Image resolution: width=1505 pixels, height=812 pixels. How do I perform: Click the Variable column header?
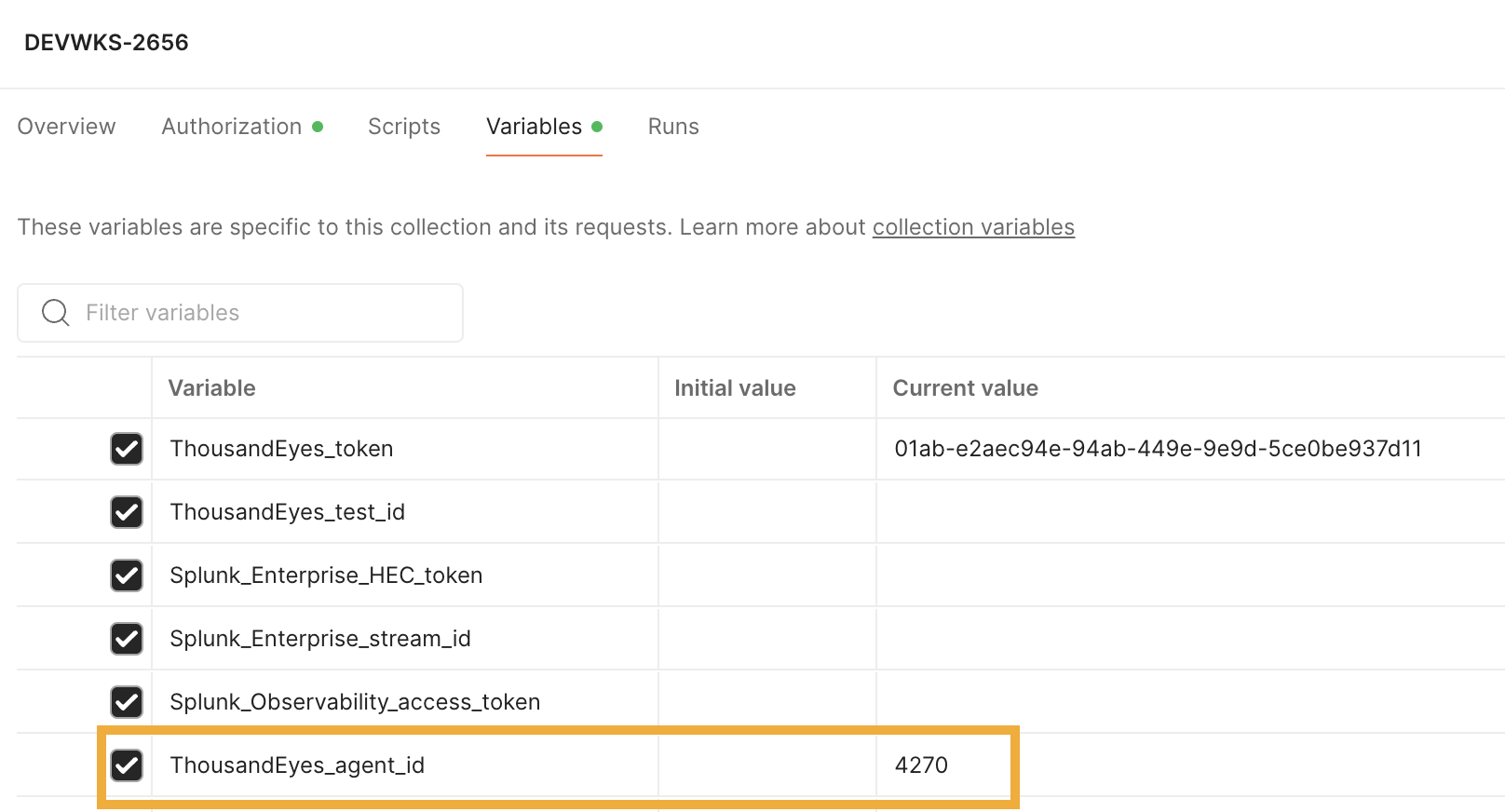(x=211, y=388)
